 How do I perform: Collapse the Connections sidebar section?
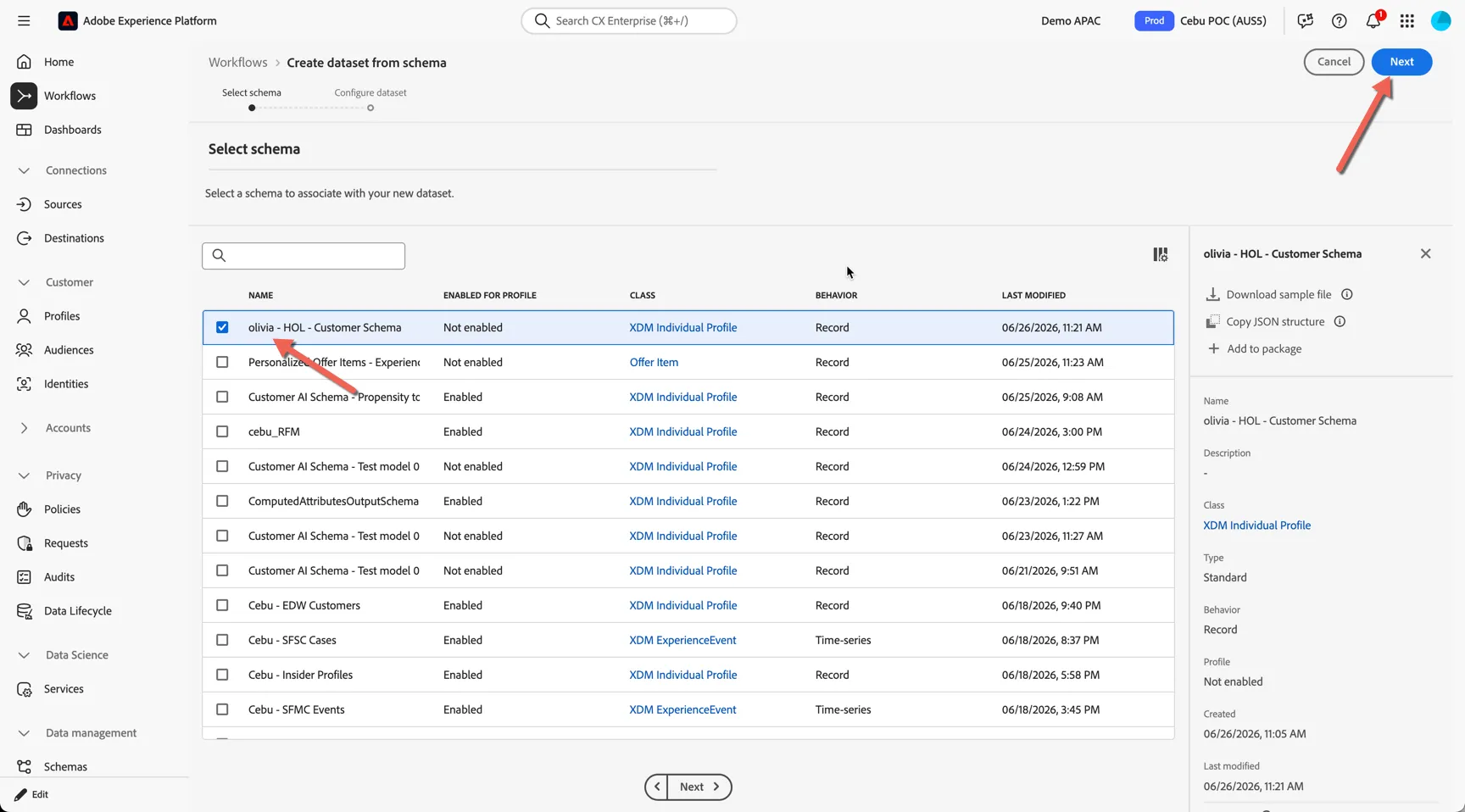[24, 170]
